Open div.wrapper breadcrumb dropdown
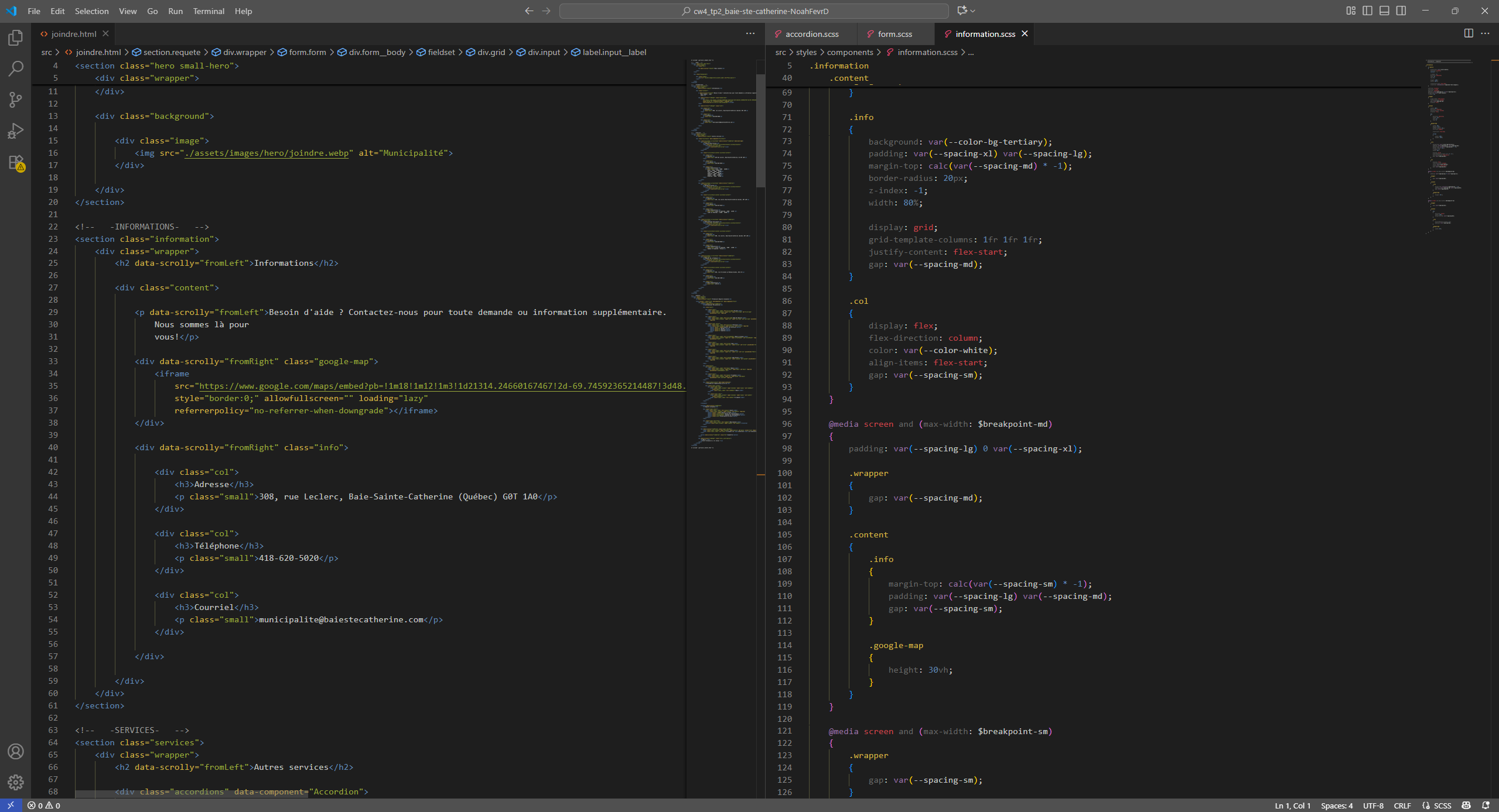Viewport: 1499px width, 812px height. click(244, 52)
